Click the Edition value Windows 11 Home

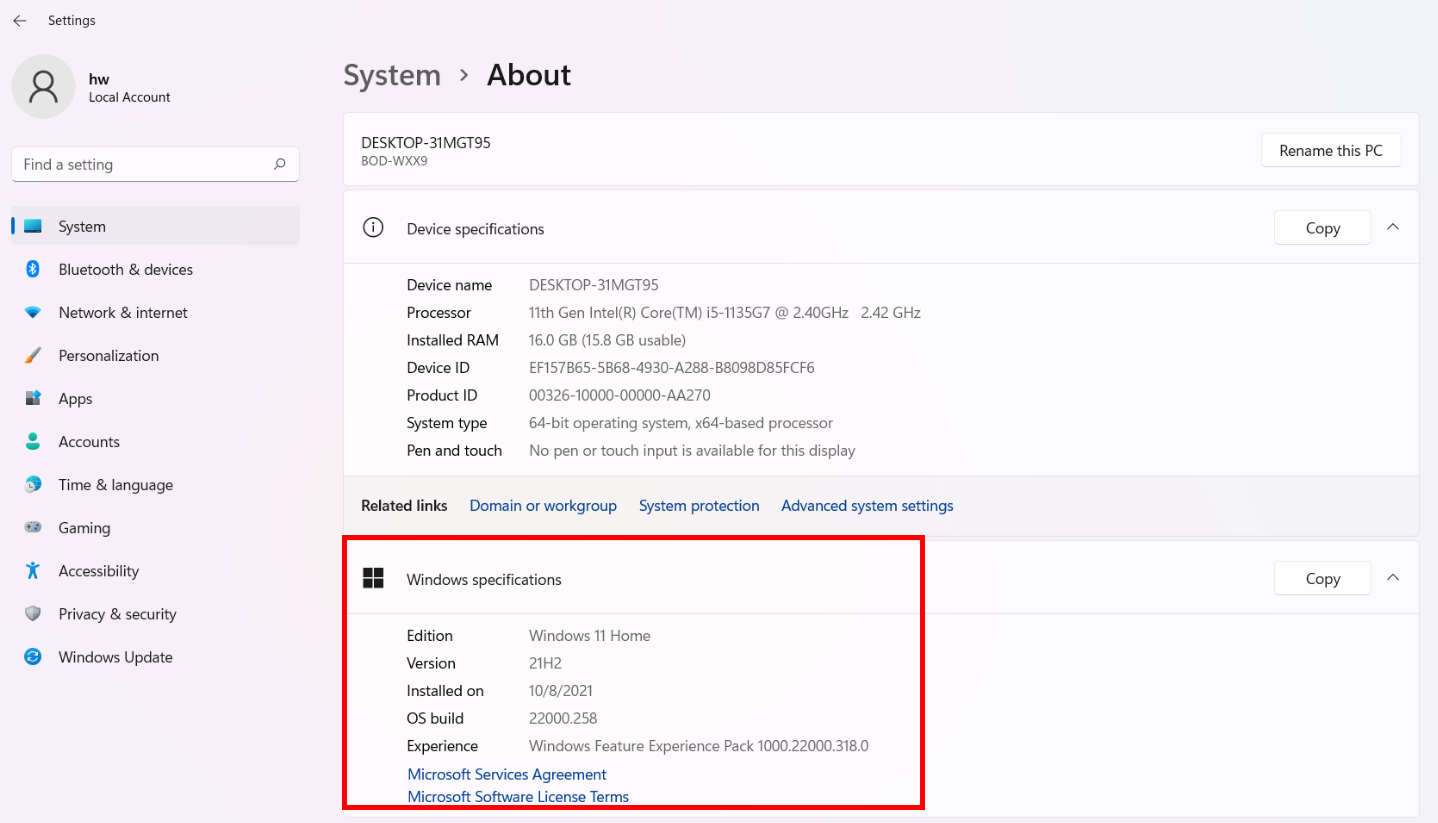click(589, 635)
